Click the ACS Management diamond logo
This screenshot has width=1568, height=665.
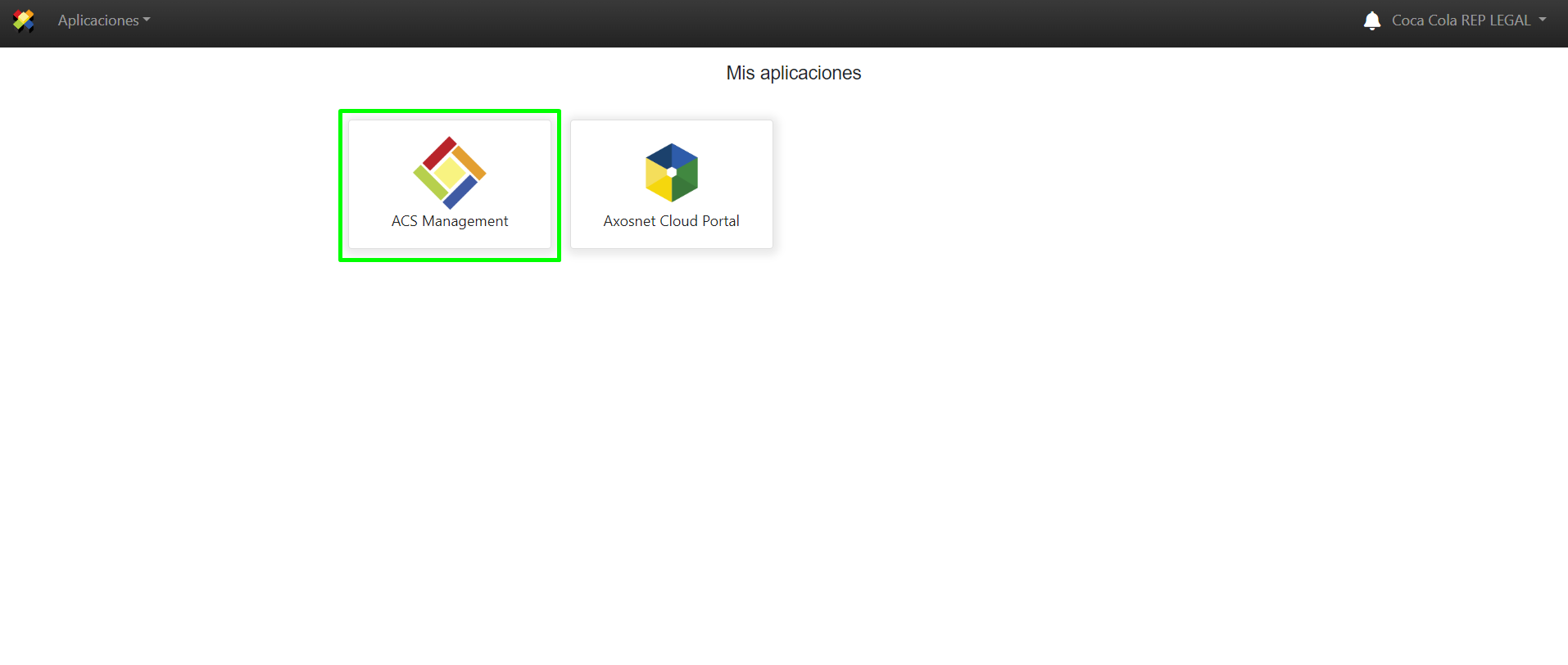[449, 173]
